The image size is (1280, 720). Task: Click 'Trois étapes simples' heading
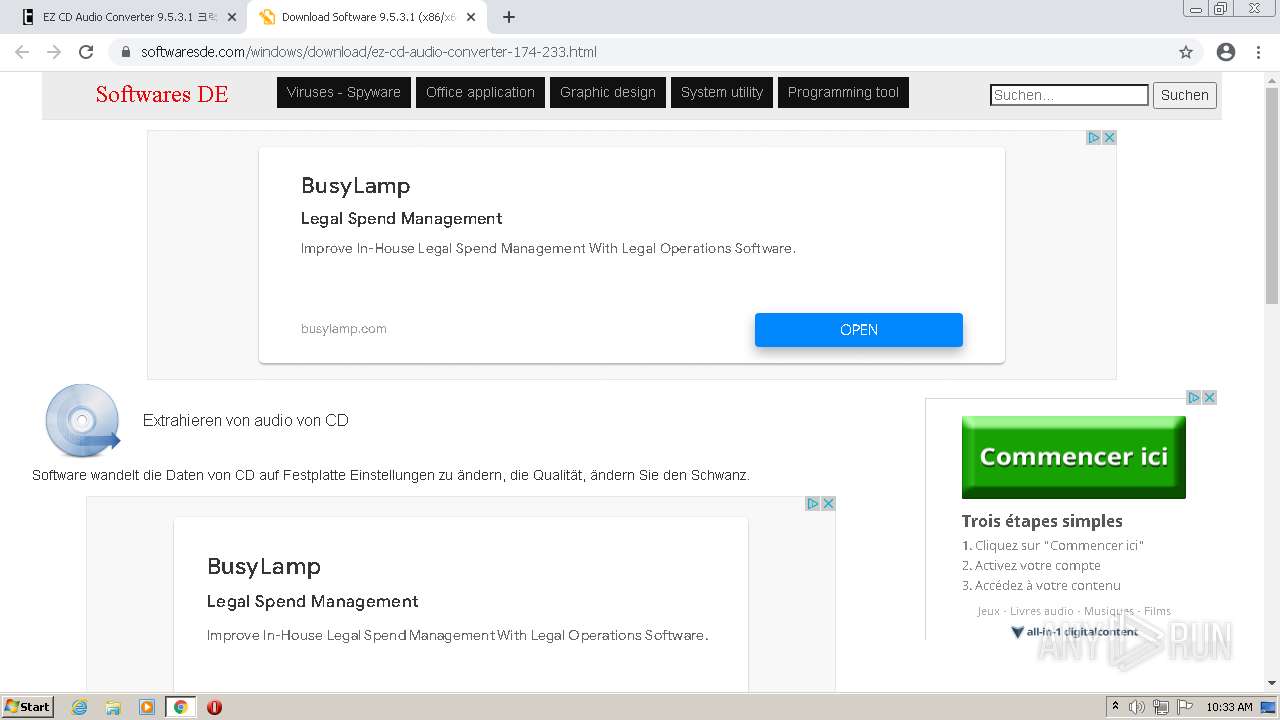[1042, 521]
